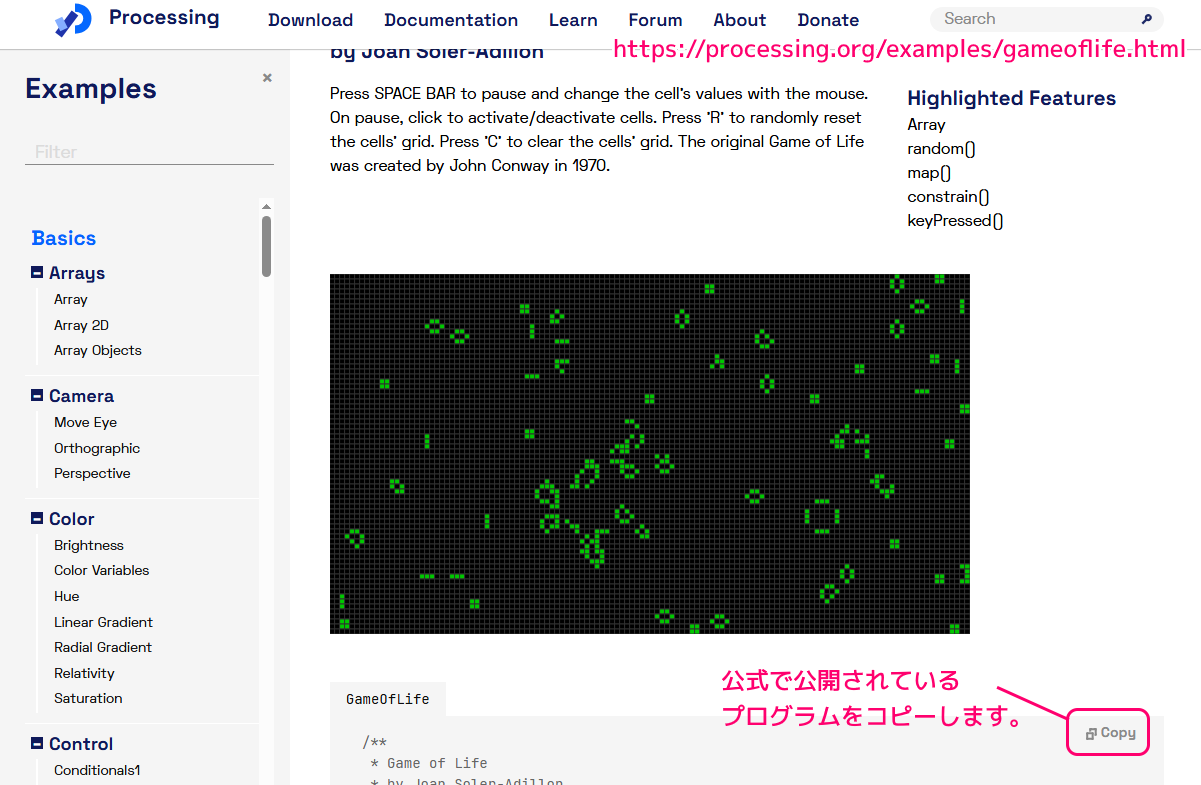The image size is (1201, 785).
Task: Click the copy icon inside the Copy button
Action: tap(1090, 732)
